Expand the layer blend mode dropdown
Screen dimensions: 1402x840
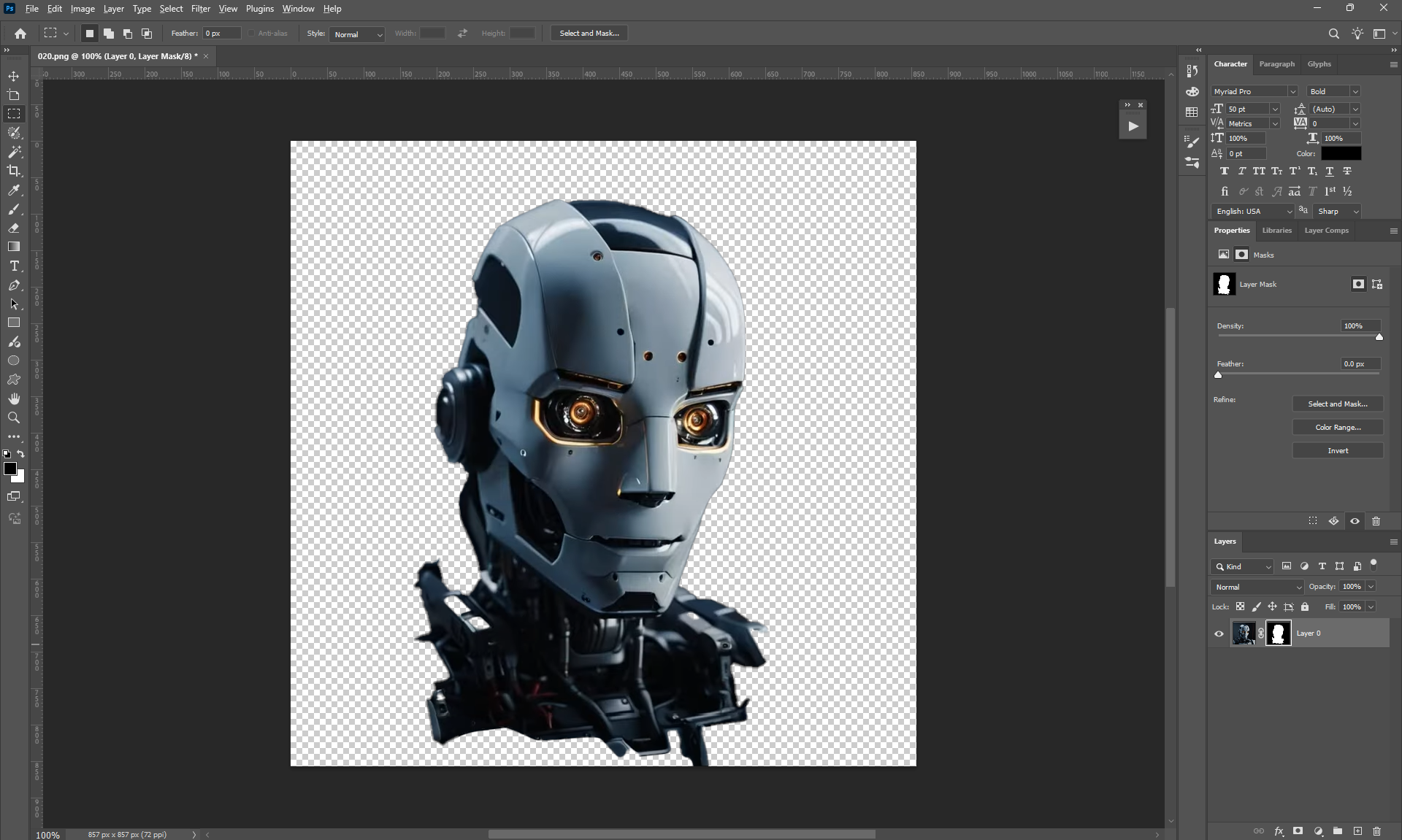click(x=1258, y=587)
